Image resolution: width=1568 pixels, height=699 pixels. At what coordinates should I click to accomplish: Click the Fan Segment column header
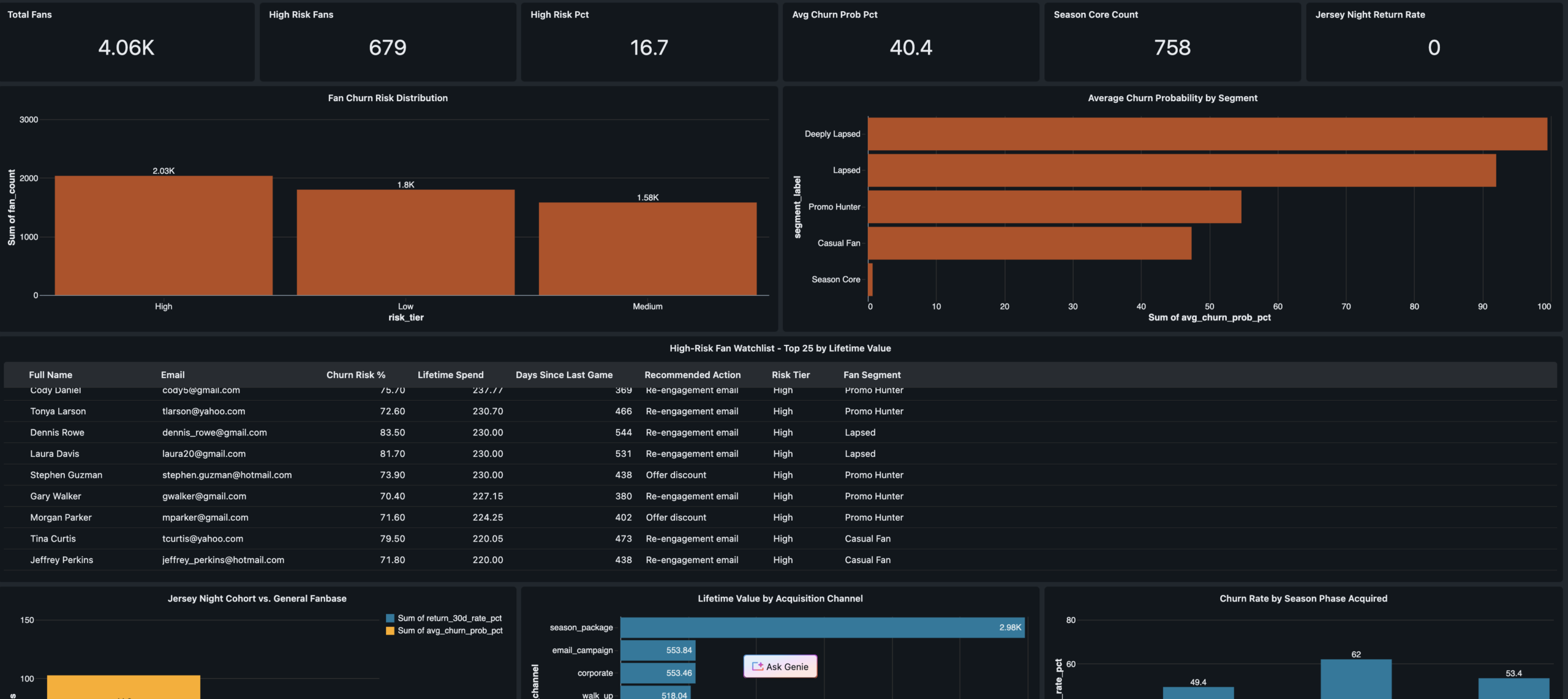(x=872, y=375)
